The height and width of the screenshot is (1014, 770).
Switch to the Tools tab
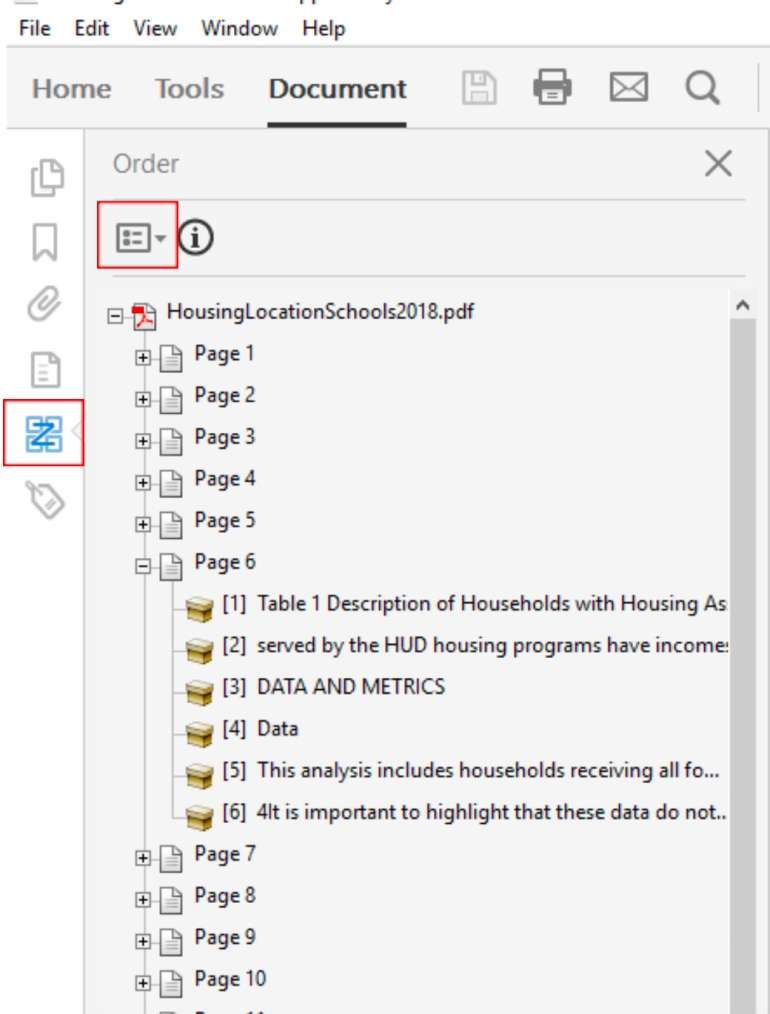(x=189, y=89)
